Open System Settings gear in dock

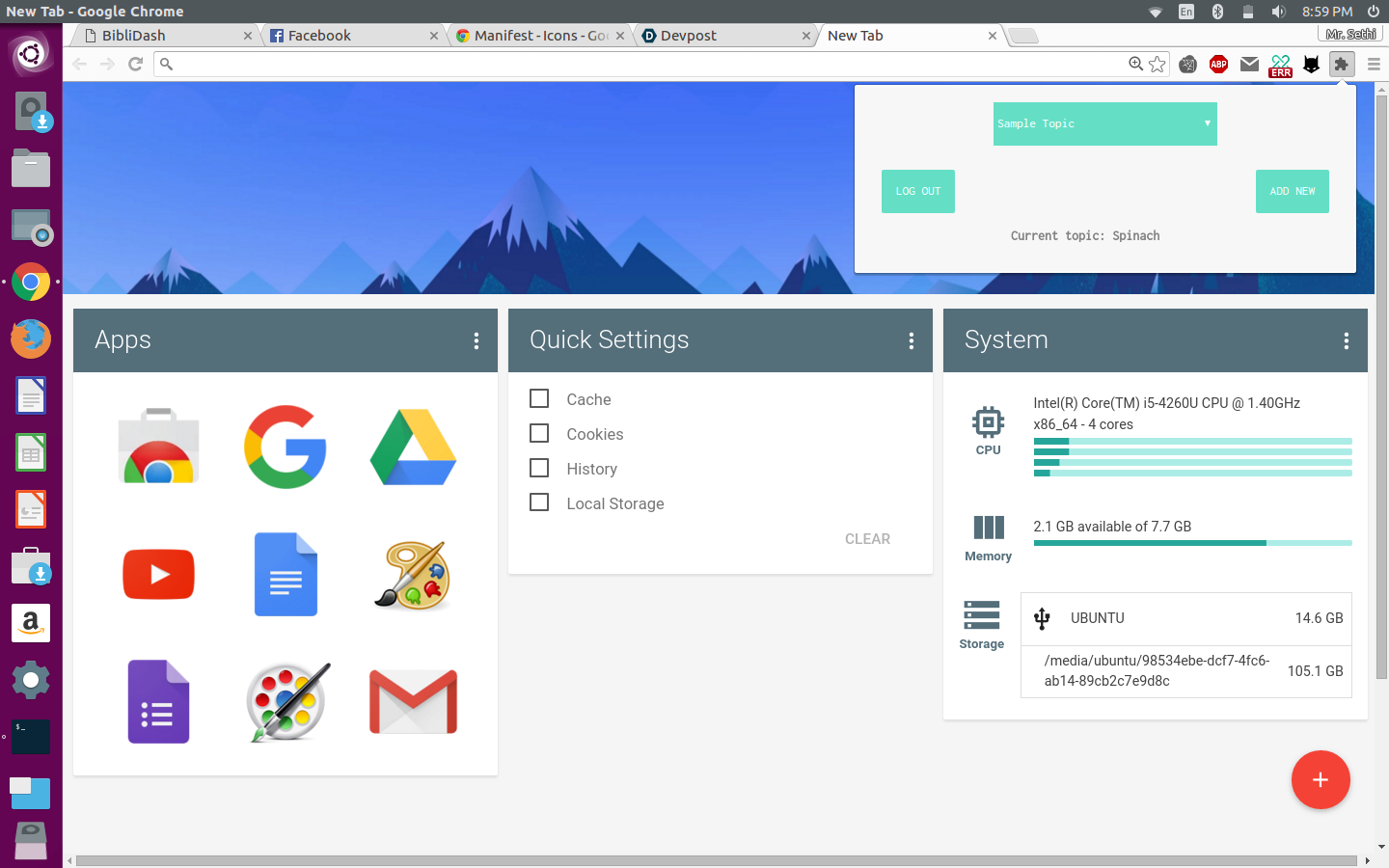click(31, 680)
